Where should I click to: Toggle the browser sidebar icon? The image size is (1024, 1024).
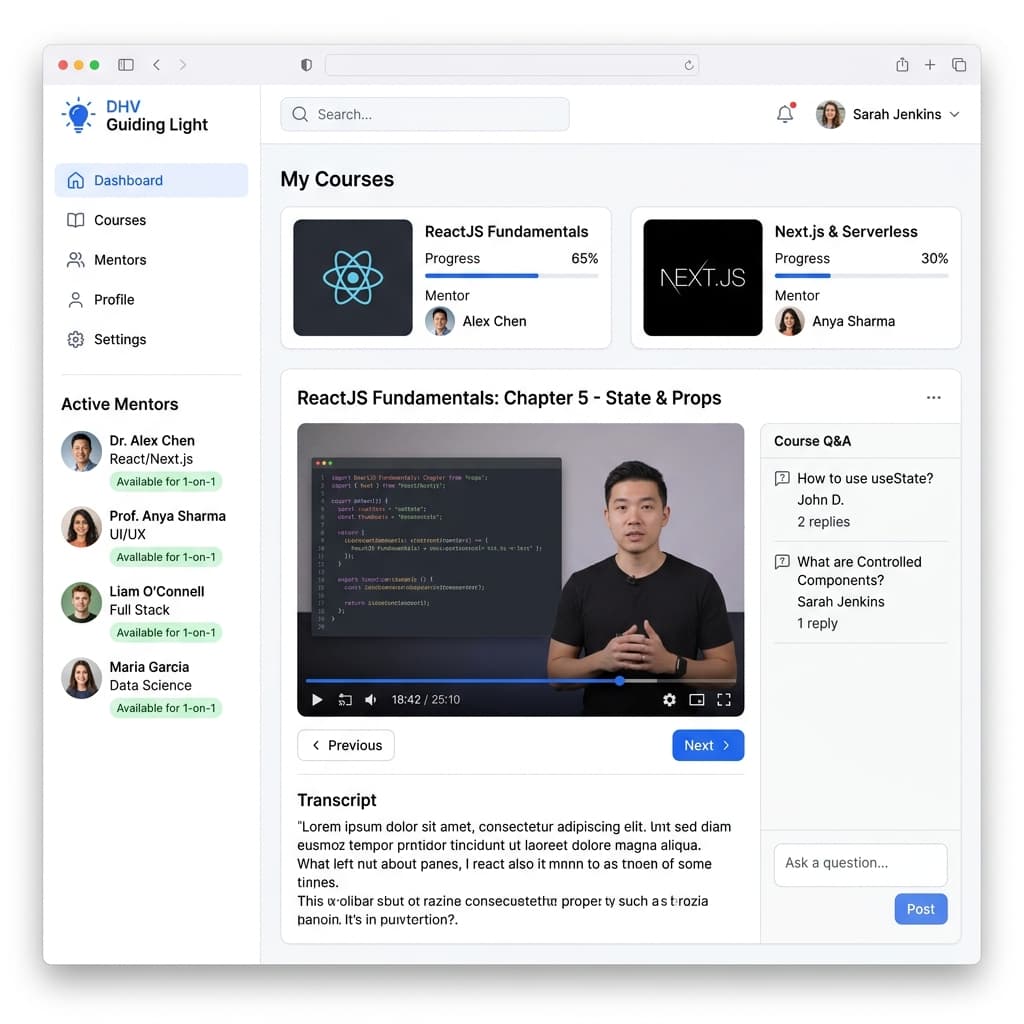click(126, 65)
